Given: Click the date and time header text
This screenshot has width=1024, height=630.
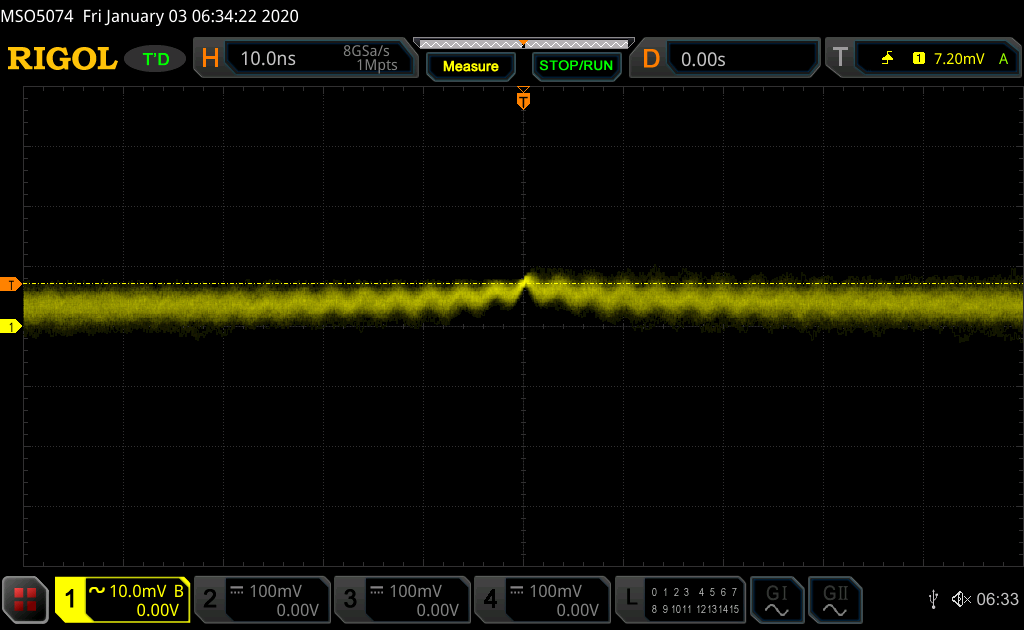Looking at the screenshot, I should pyautogui.click(x=191, y=16).
